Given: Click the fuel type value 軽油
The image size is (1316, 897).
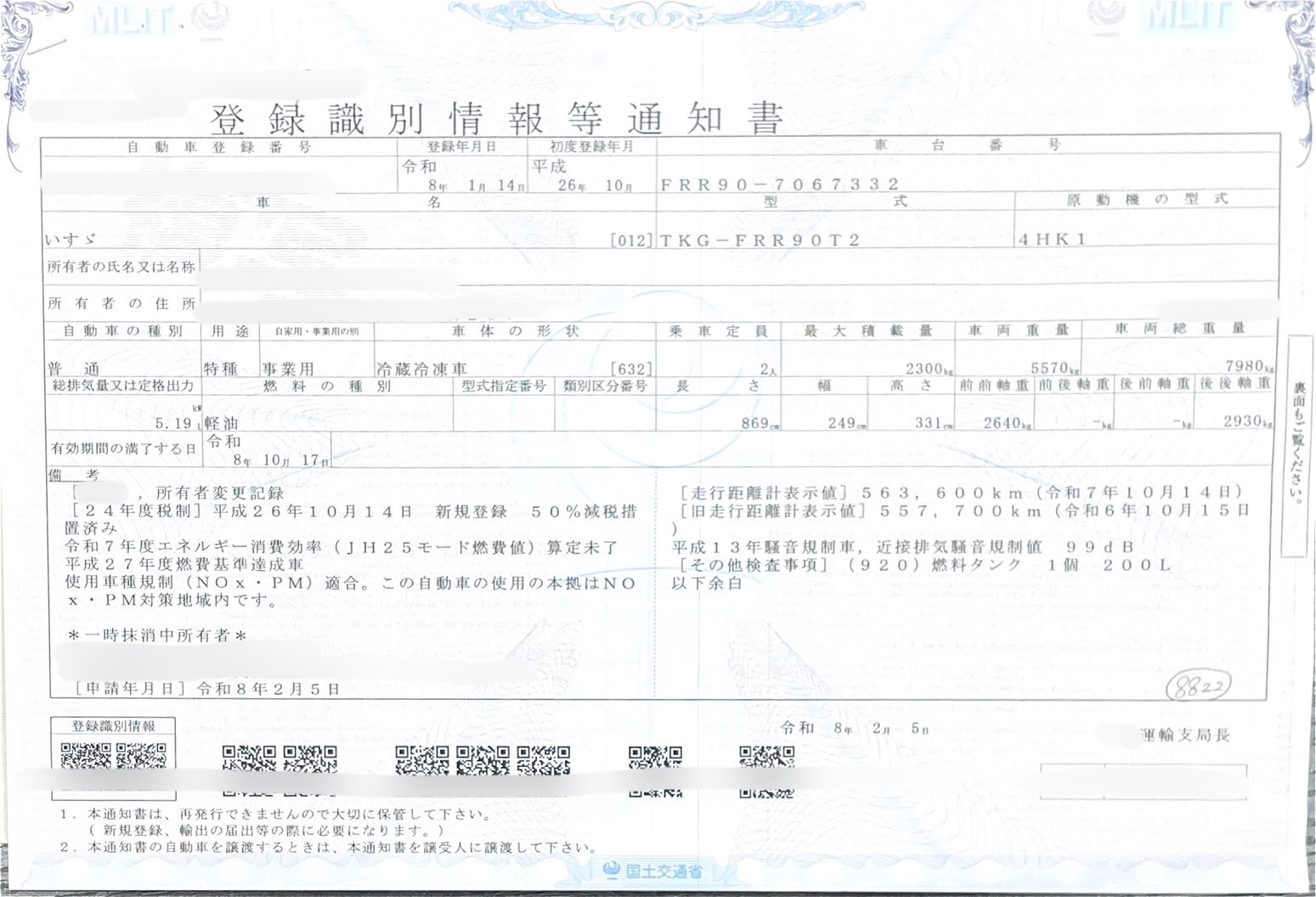Looking at the screenshot, I should pyautogui.click(x=221, y=423).
